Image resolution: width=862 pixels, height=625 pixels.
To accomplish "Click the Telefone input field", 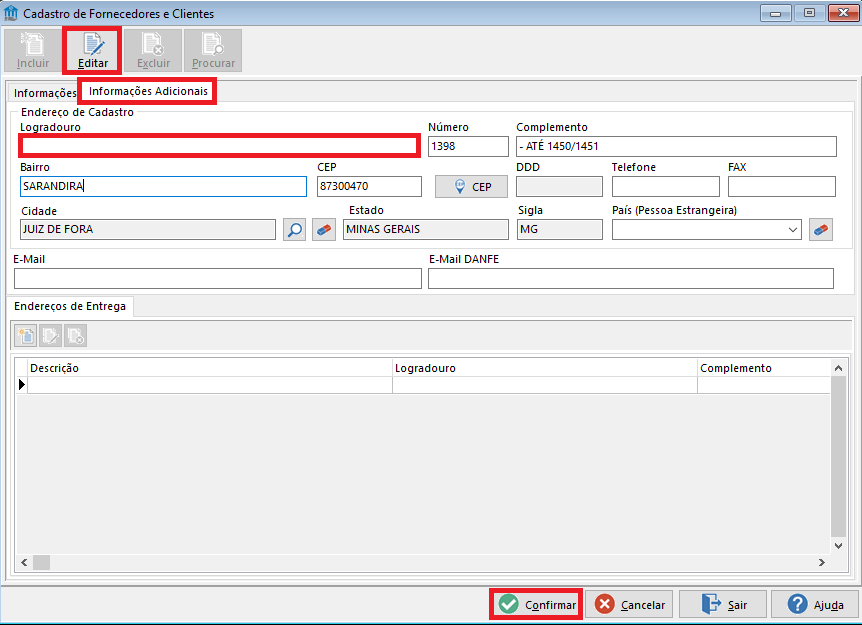I will 665,186.
